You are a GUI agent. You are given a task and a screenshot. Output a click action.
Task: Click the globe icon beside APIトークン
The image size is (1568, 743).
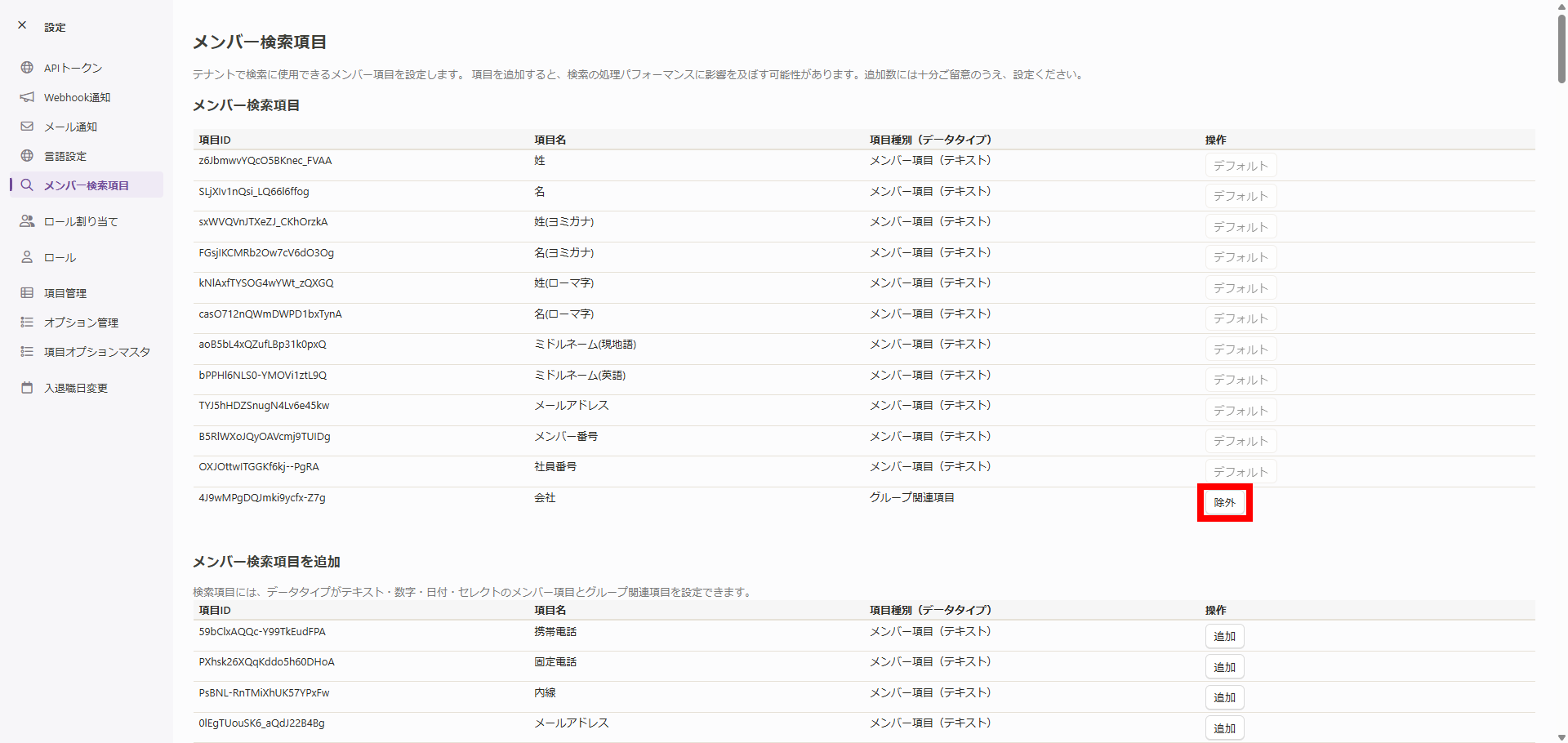[27, 68]
